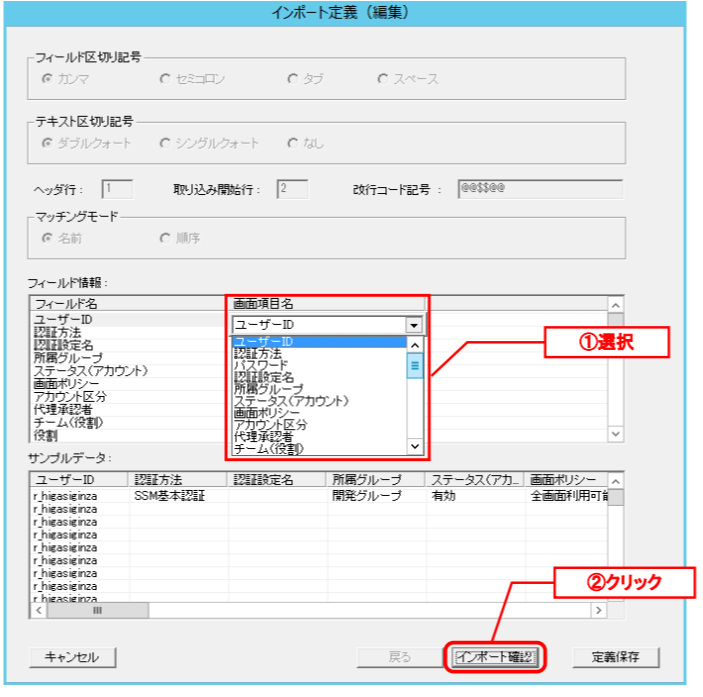Screen dimensions: 703x697
Task: Choose ユーザーID in the dropdown list
Action: (319, 342)
